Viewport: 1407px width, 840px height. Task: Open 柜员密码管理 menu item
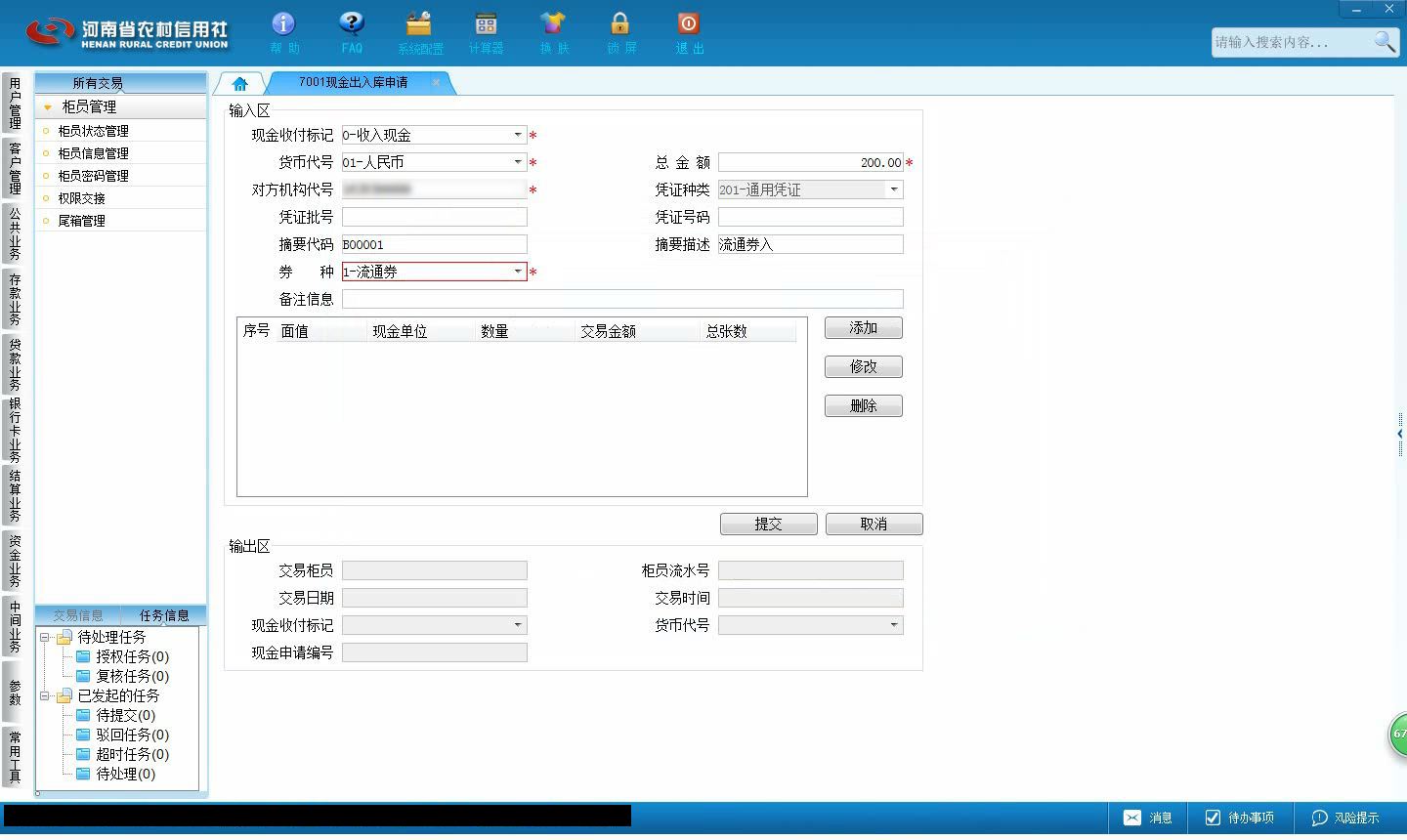(120, 176)
